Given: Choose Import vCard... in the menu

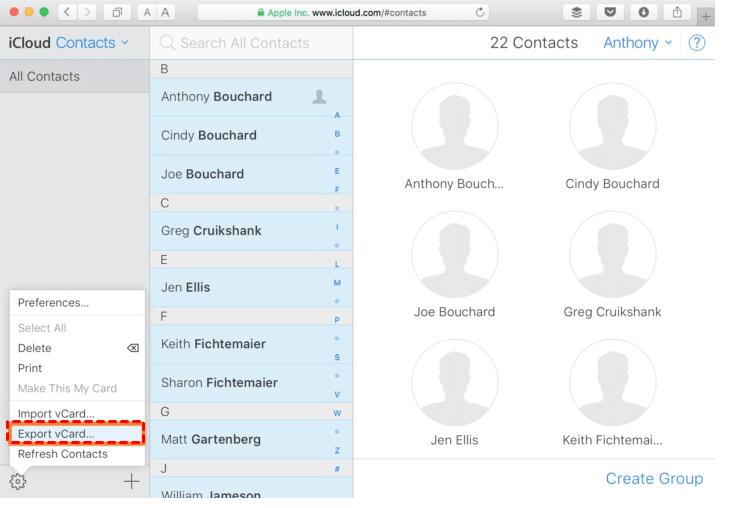Looking at the screenshot, I should 77,413.
